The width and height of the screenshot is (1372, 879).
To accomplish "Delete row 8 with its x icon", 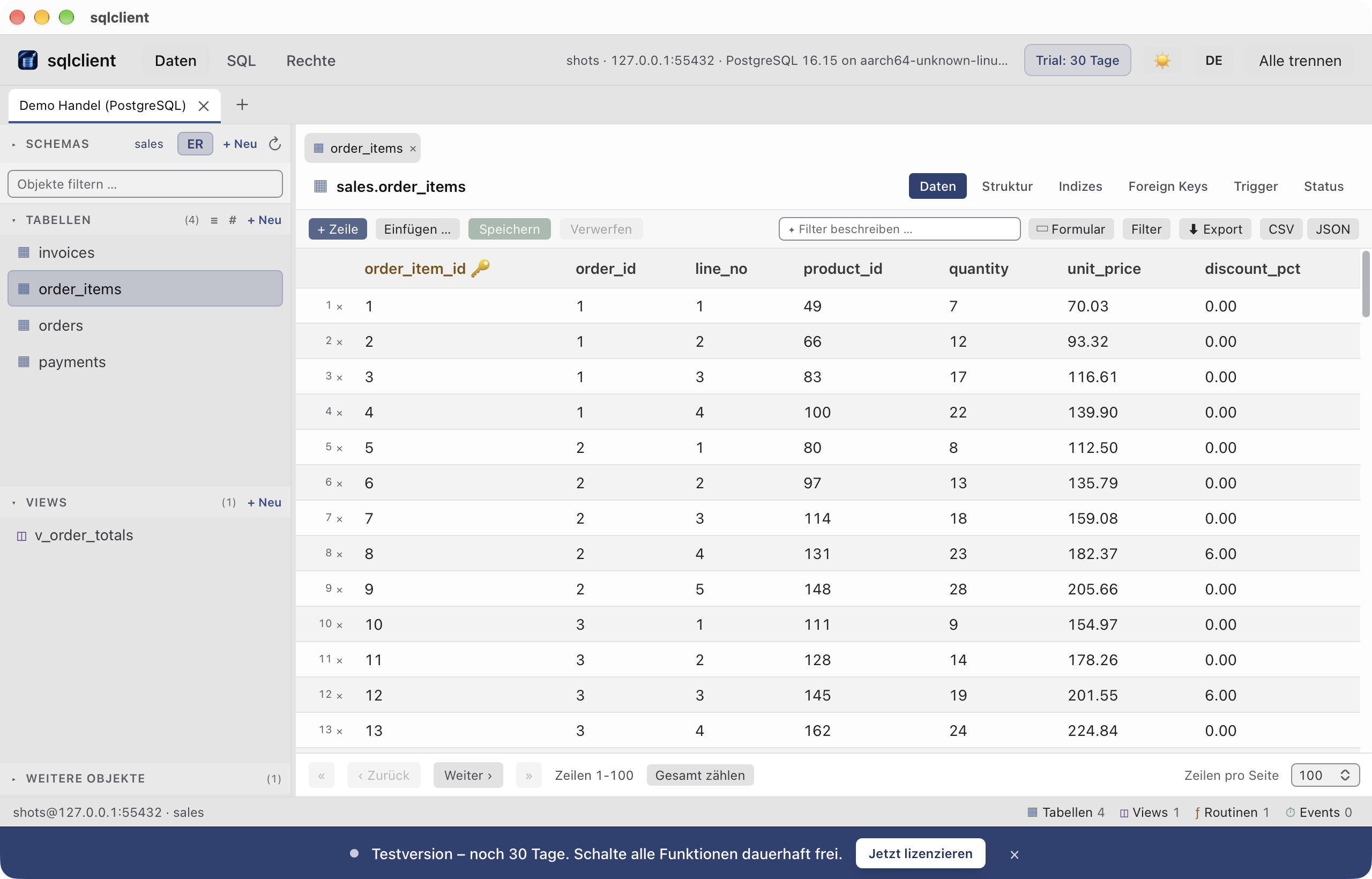I will pos(340,554).
